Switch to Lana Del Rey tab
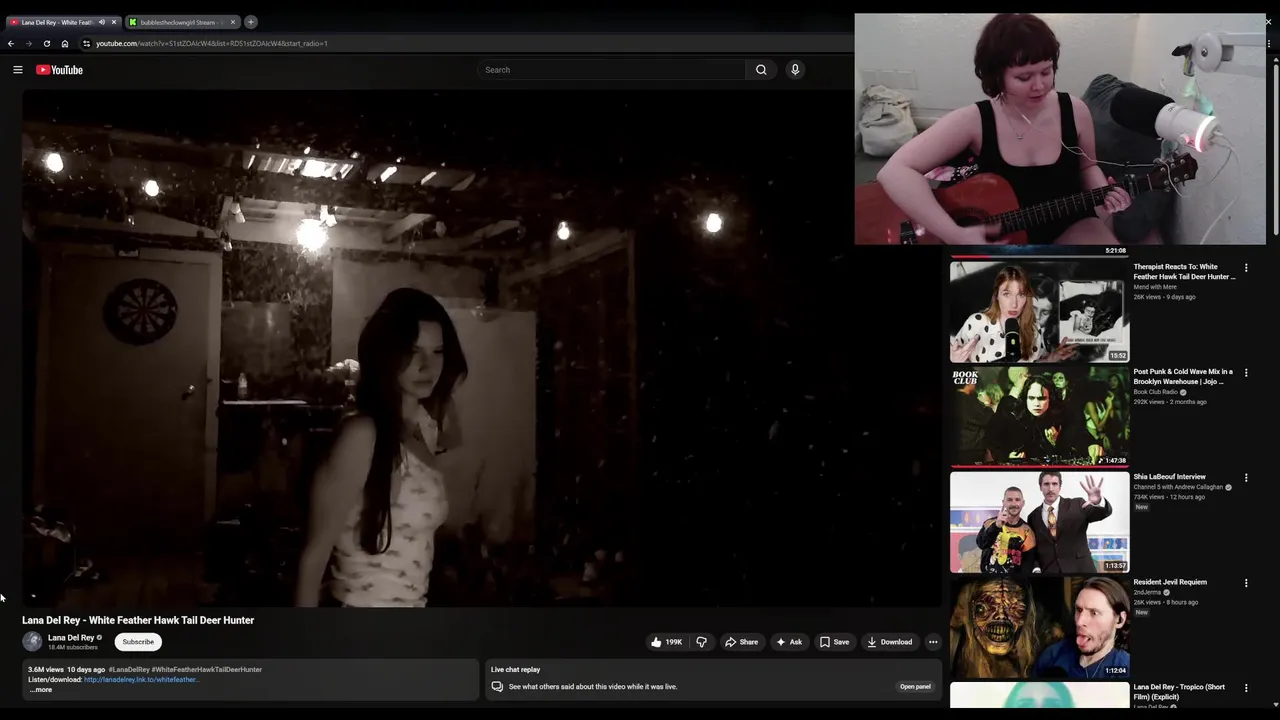This screenshot has height=720, width=1280. [x=62, y=22]
